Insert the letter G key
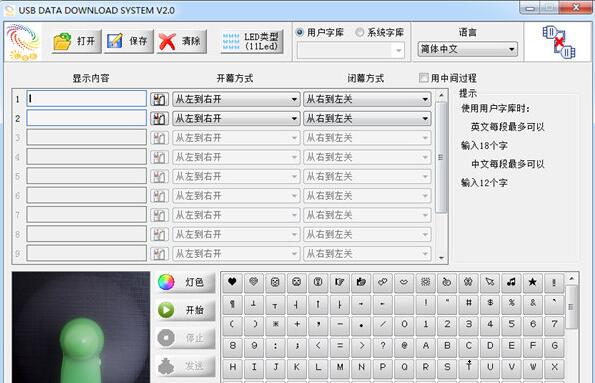Viewport: 595px width, 383px height. 554,346
